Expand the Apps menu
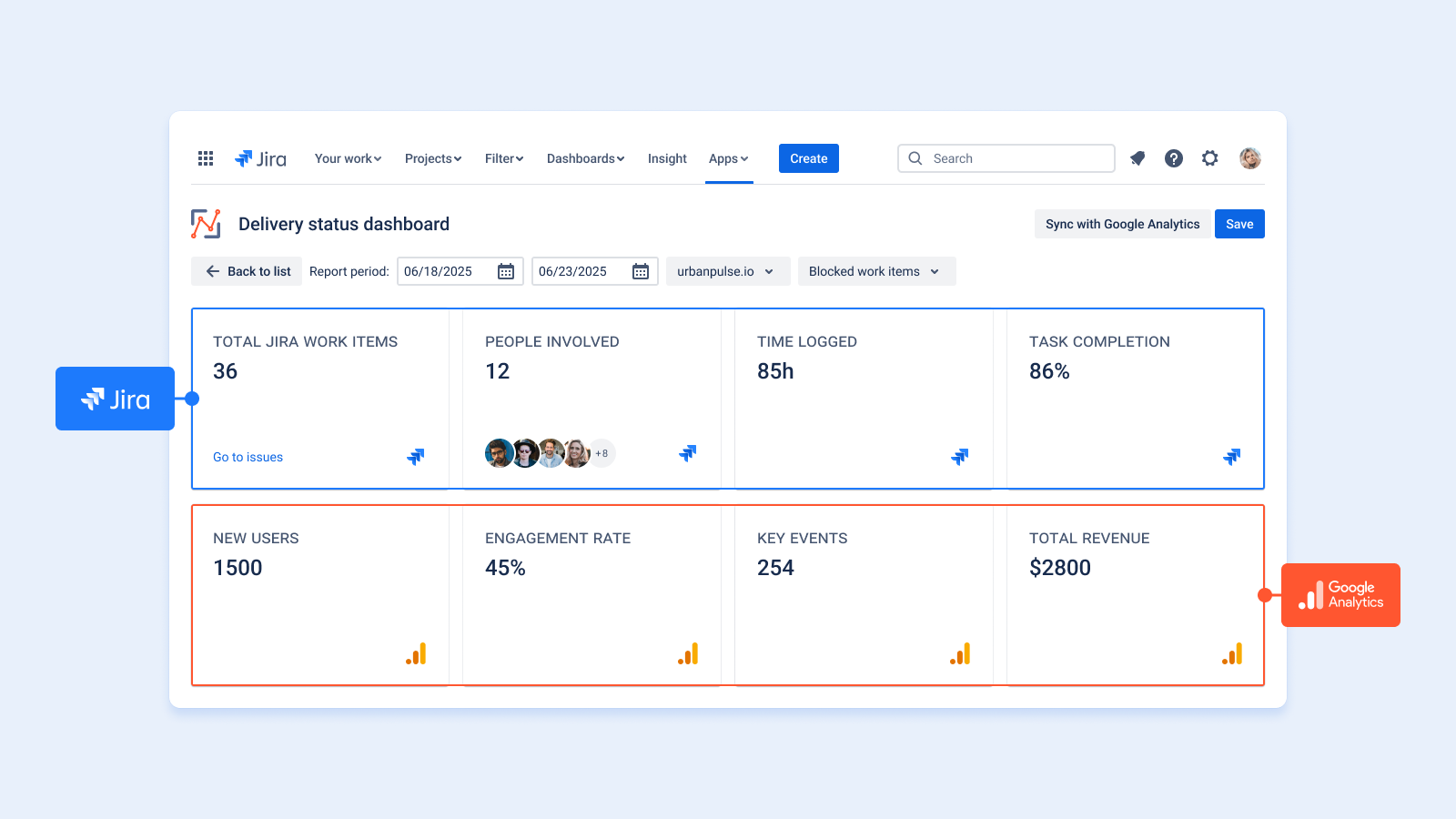Image resolution: width=1456 pixels, height=819 pixels. pyautogui.click(x=728, y=158)
